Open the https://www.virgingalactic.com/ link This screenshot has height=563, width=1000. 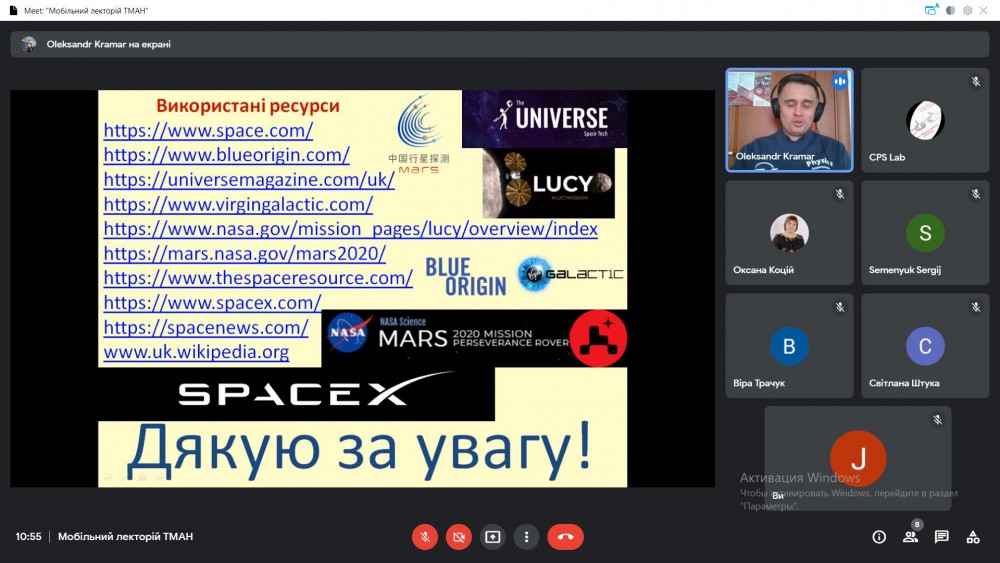pos(238,205)
